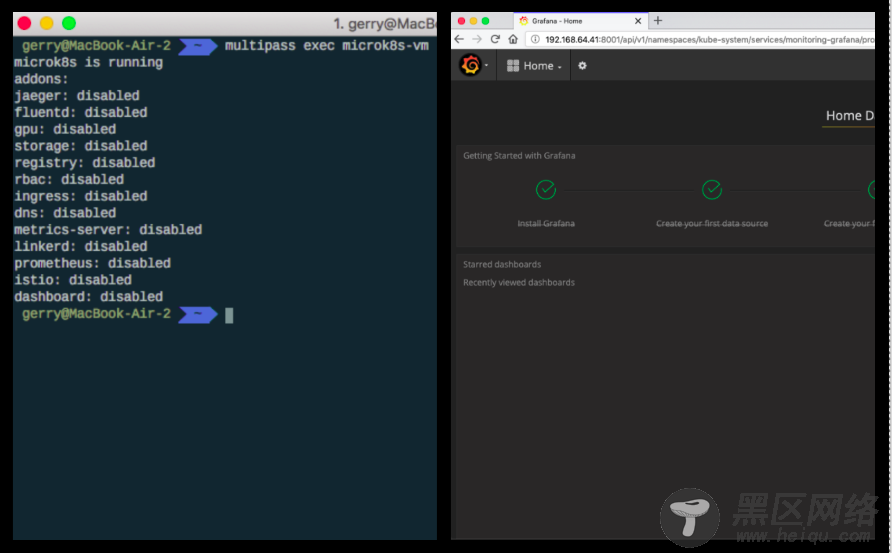Click the data source step check icon
Viewport: 892px width, 553px height.
click(712, 189)
